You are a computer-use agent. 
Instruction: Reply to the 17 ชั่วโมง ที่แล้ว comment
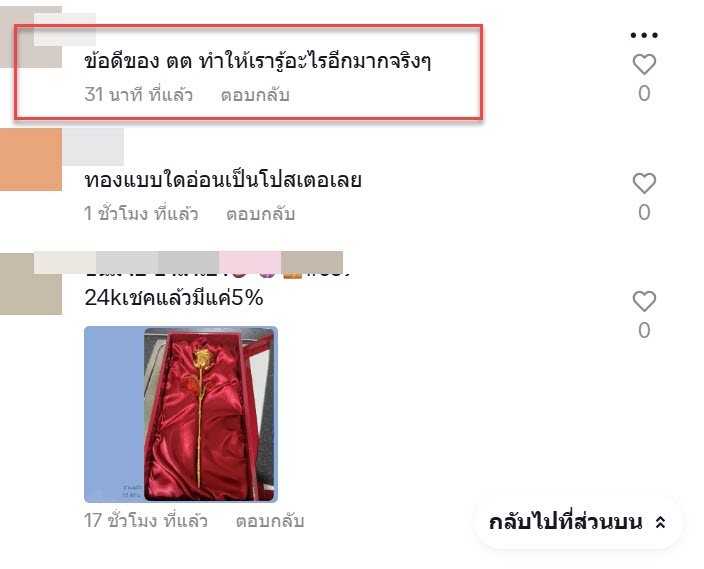tap(270, 521)
